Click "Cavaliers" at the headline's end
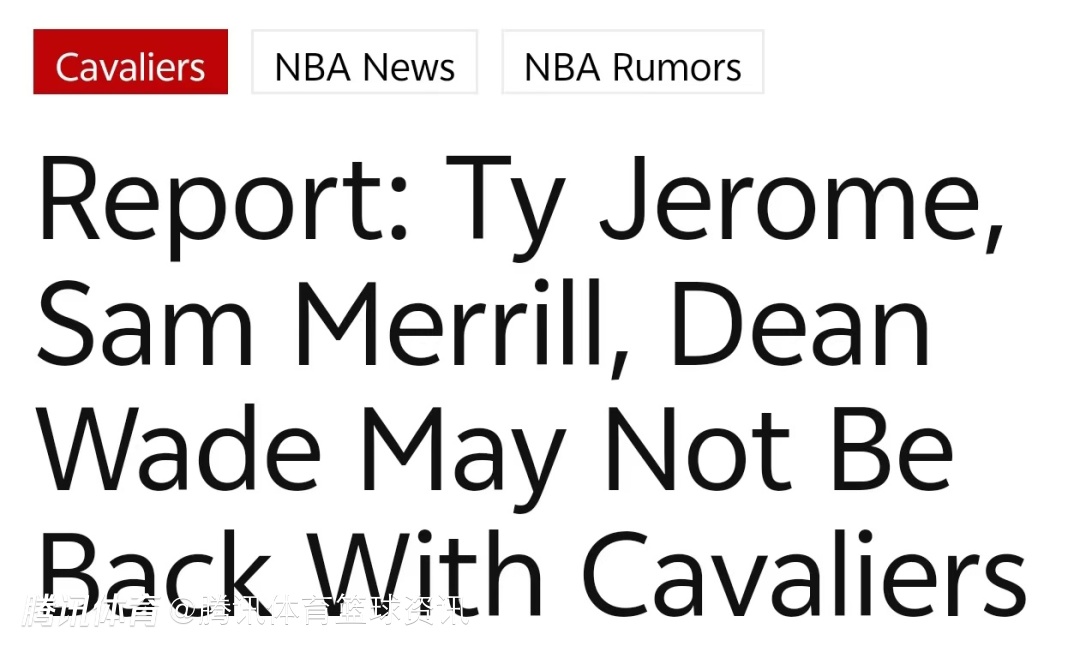1080x646 pixels. (x=804, y=573)
